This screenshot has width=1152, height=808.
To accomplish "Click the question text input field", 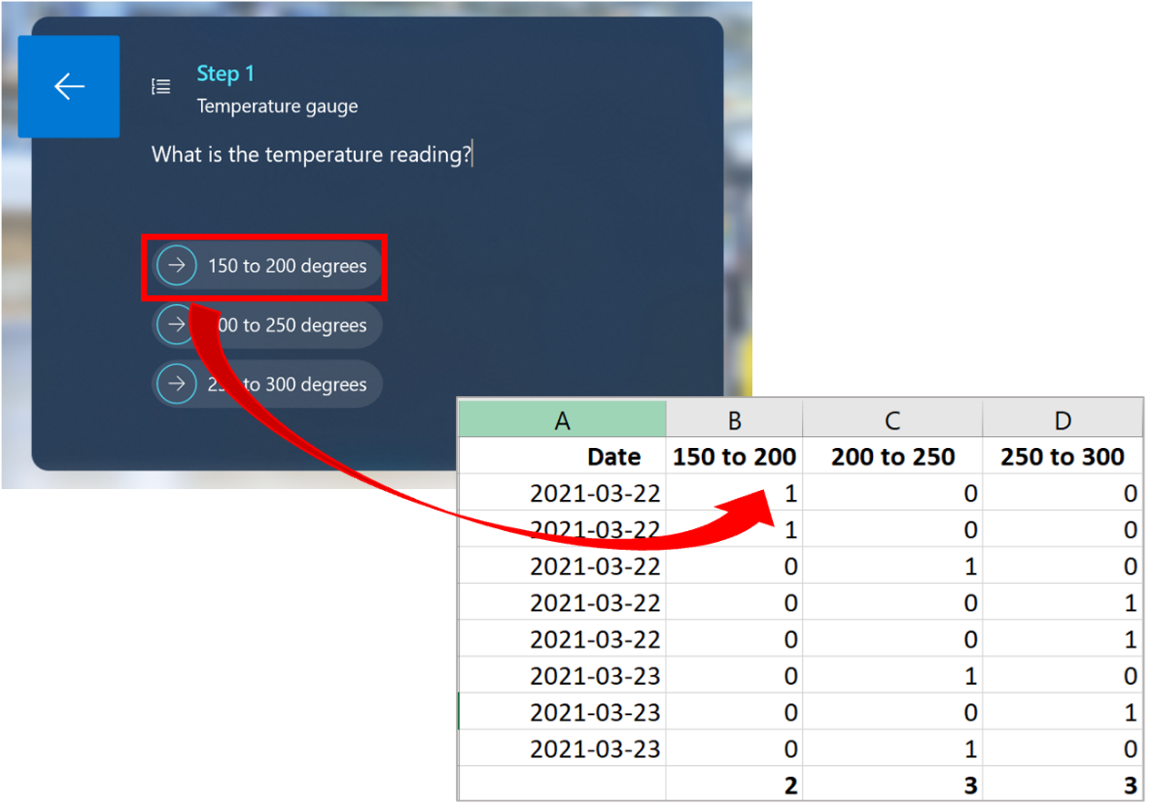I will (x=313, y=154).
